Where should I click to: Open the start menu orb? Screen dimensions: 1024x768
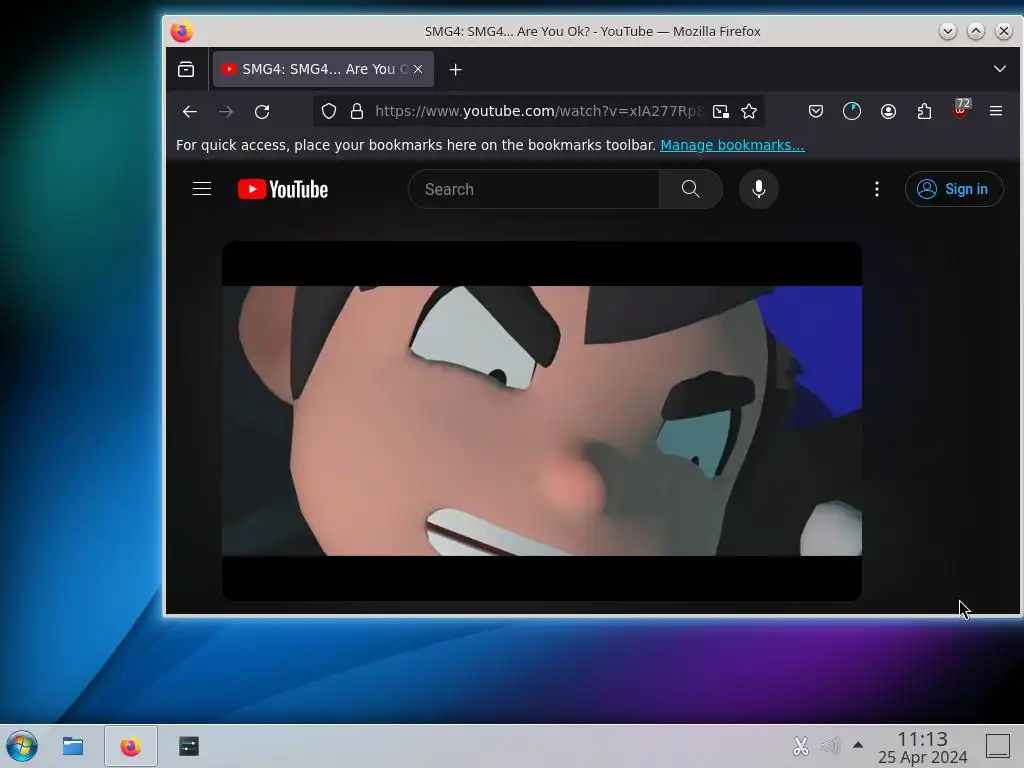tap(22, 746)
